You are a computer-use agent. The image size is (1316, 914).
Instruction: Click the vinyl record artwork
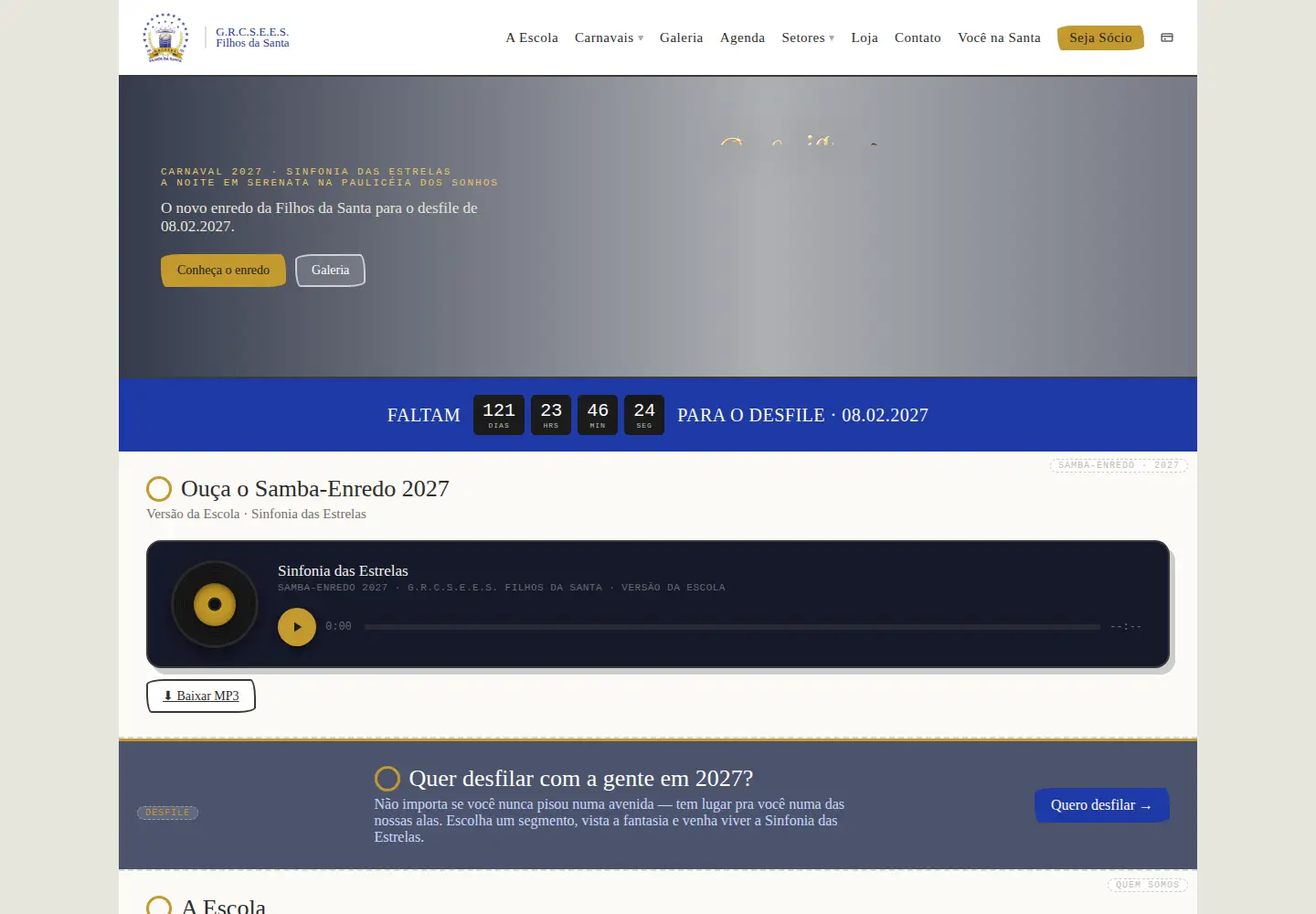coord(215,604)
